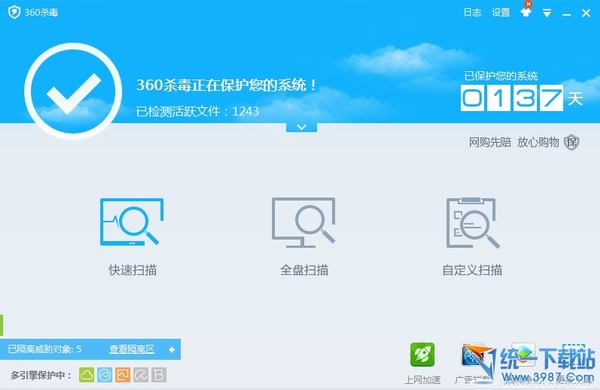Open 网购先赔 放心购物 link
This screenshot has width=600, height=390.
coord(514,142)
